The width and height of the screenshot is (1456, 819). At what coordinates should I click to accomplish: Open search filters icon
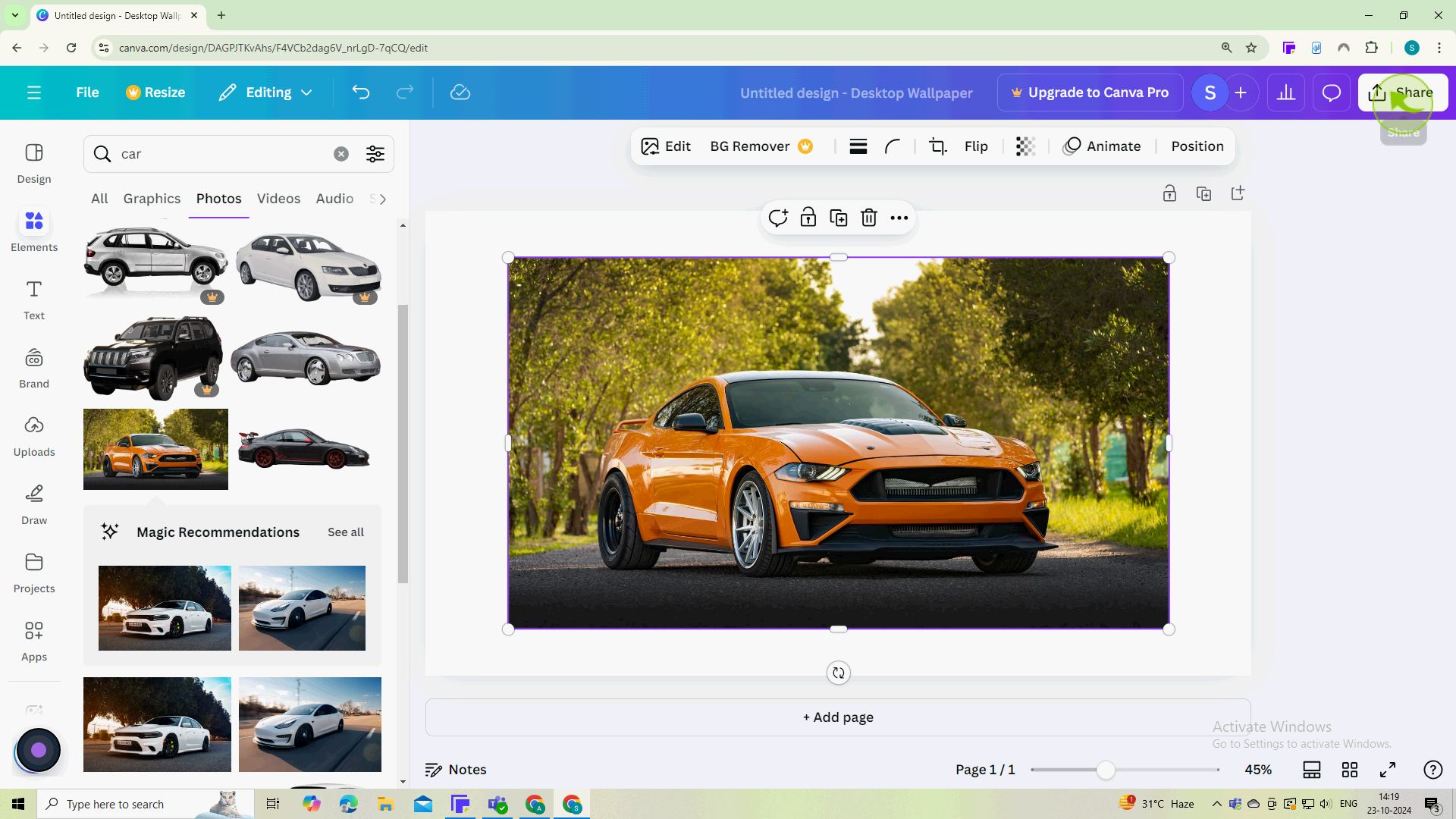click(375, 154)
